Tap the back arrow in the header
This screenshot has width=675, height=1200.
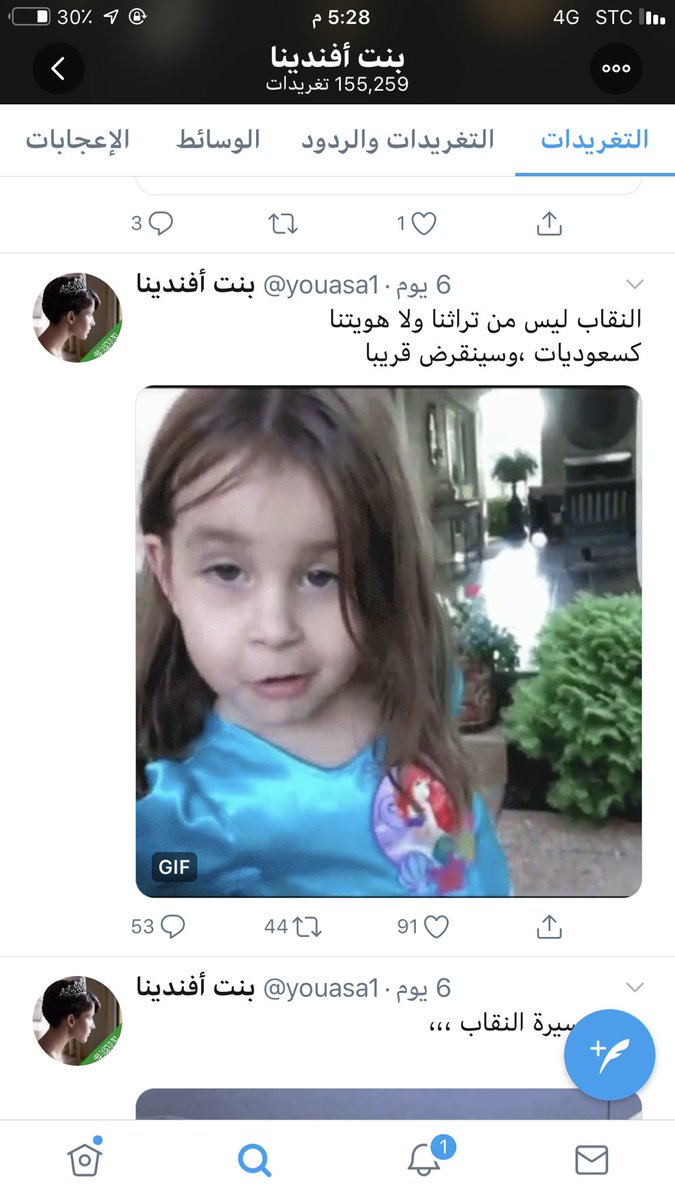tap(58, 69)
